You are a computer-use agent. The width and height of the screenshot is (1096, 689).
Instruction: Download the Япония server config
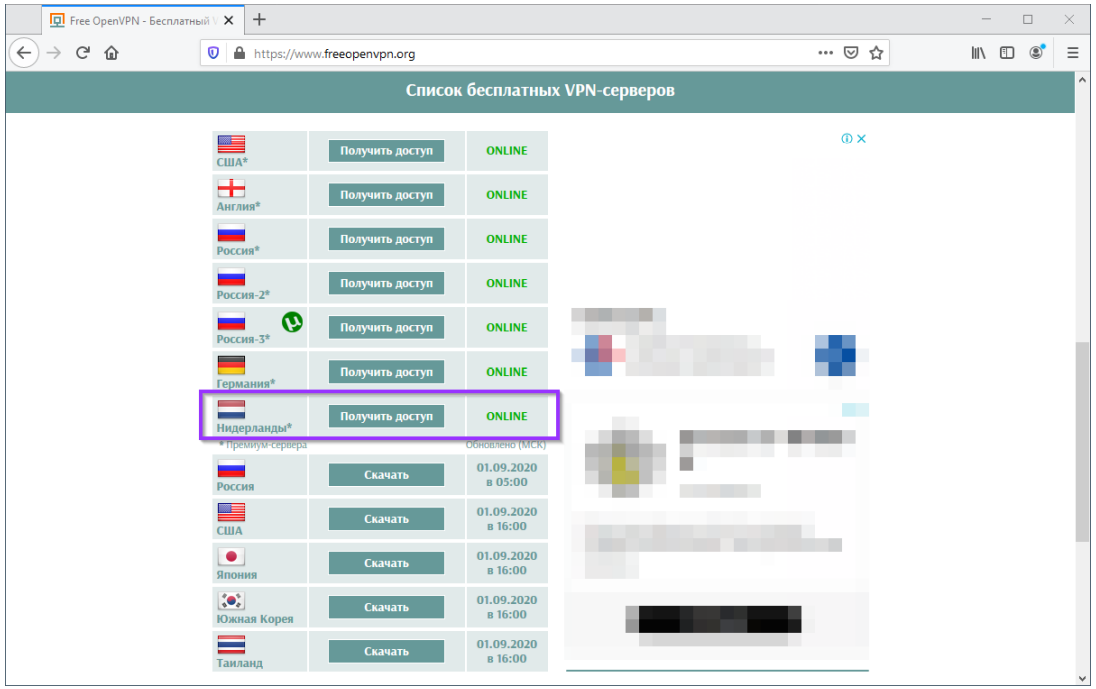pos(386,563)
